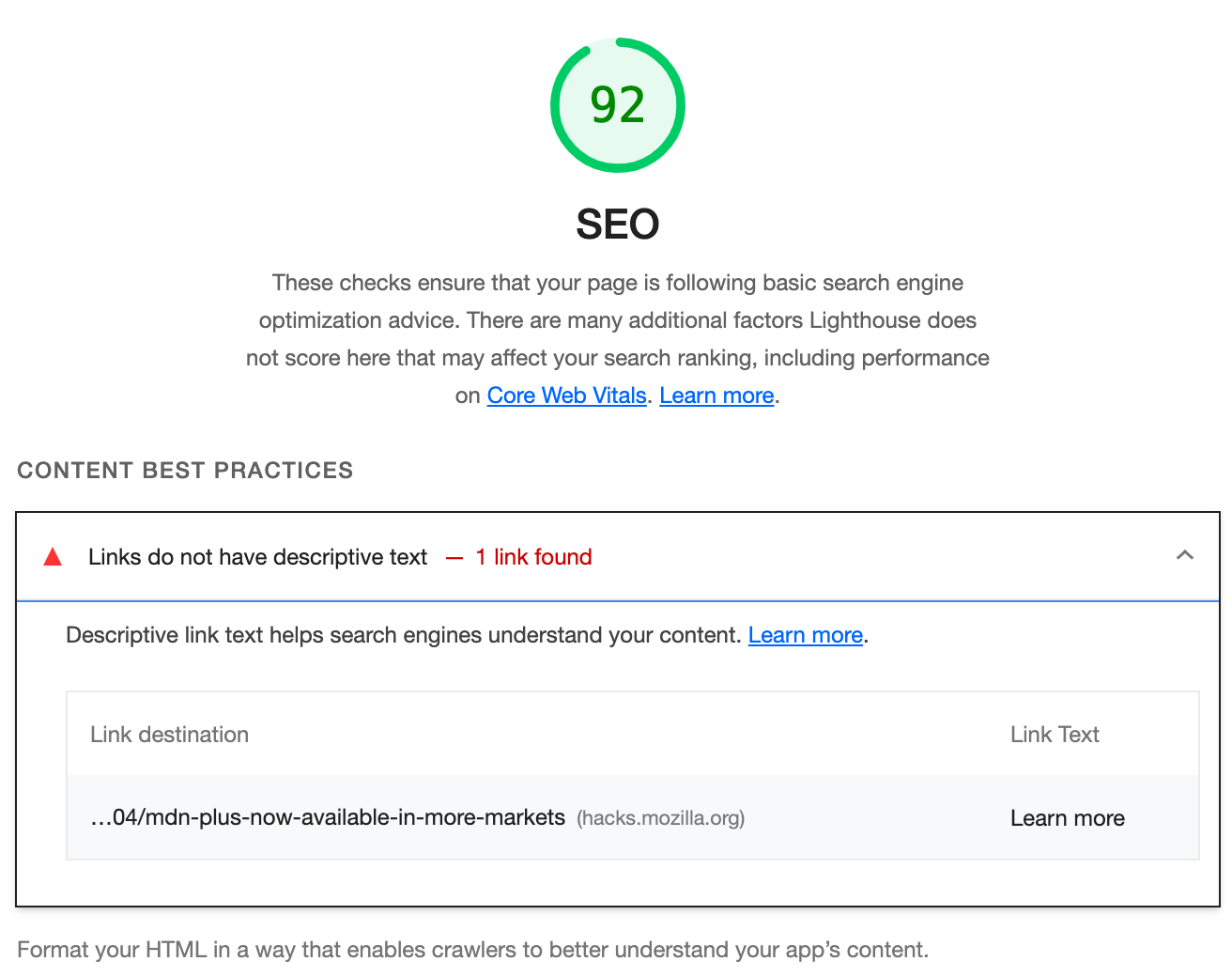
Task: Click the Link Text column header
Action: pyautogui.click(x=1055, y=735)
